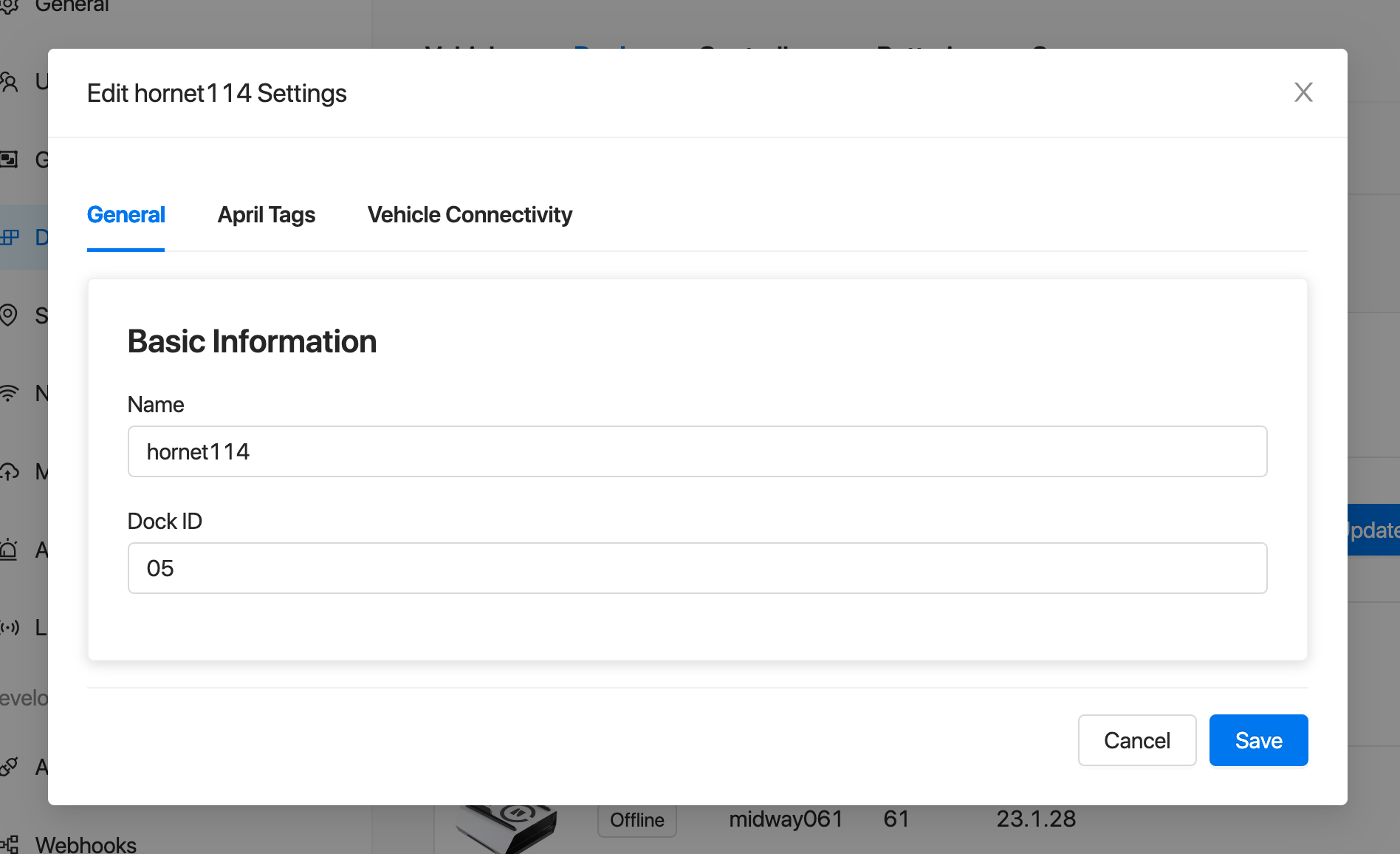Click the cloud upload sidebar icon
Viewport: 1400px width, 854px height.
(x=9, y=471)
